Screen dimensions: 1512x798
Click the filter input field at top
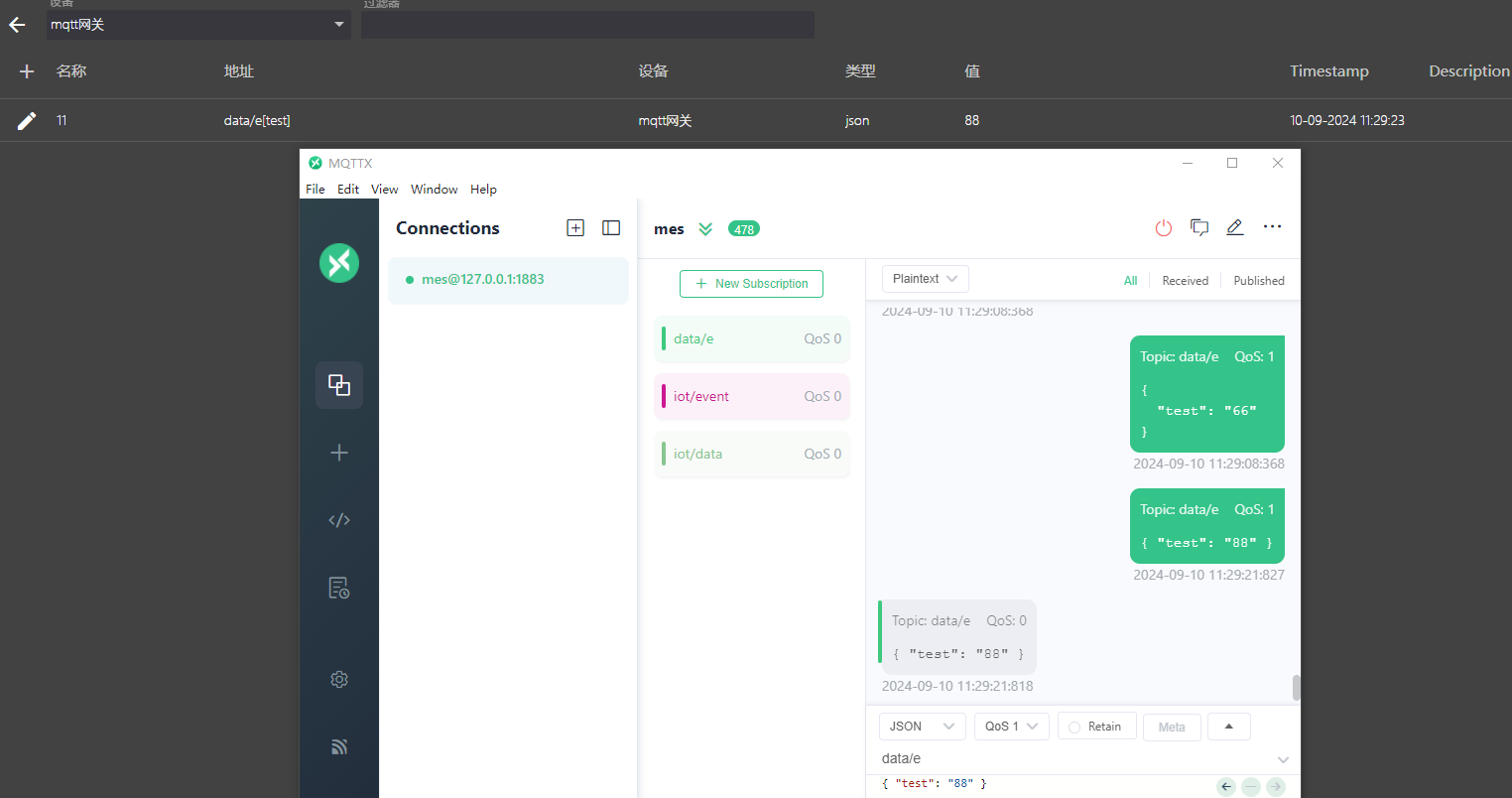tap(587, 25)
